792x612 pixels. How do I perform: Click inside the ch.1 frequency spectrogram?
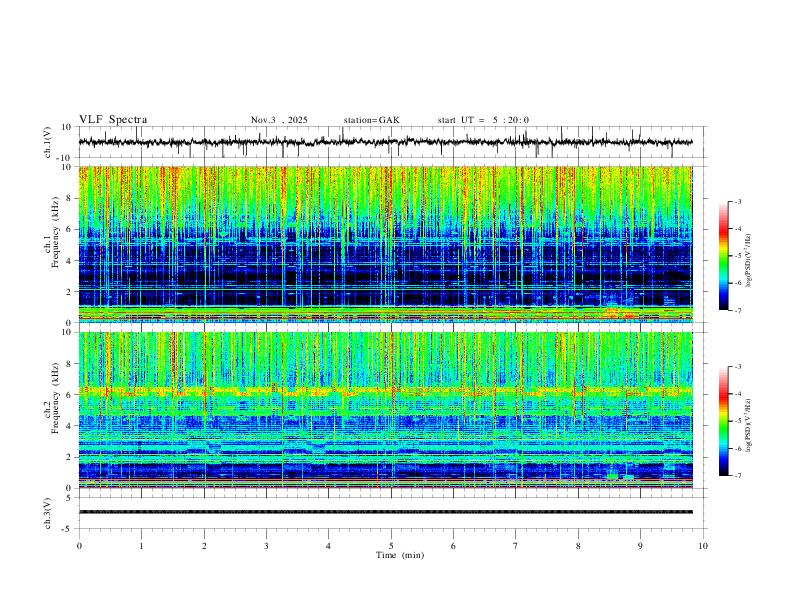[x=385, y=244]
